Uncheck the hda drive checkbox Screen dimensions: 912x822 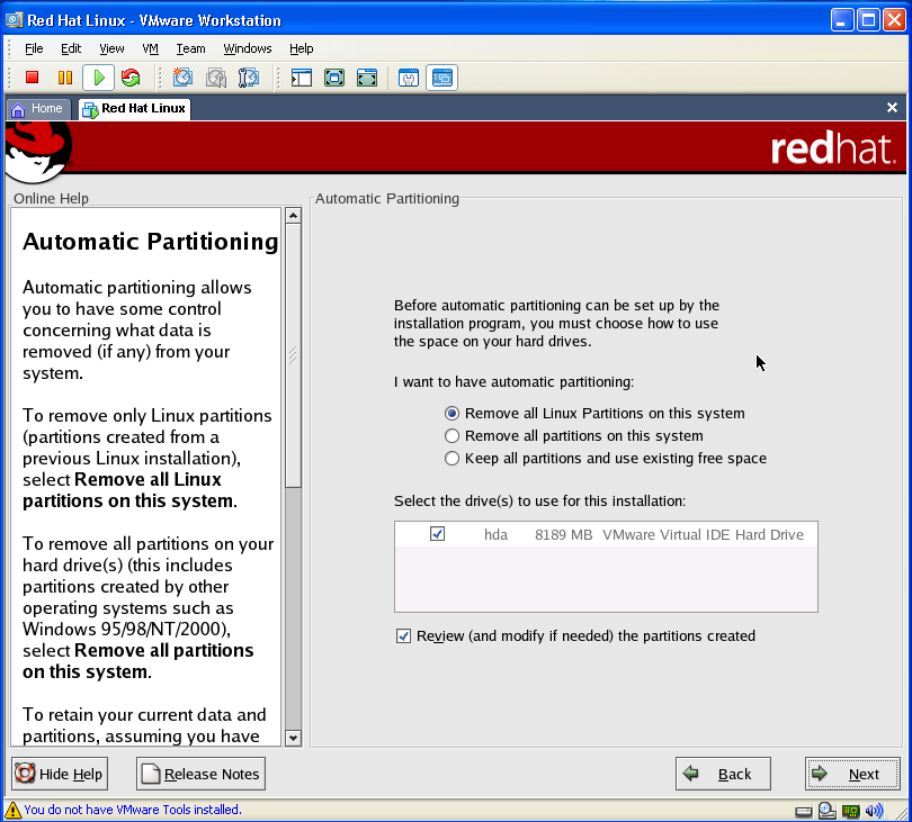tap(437, 534)
